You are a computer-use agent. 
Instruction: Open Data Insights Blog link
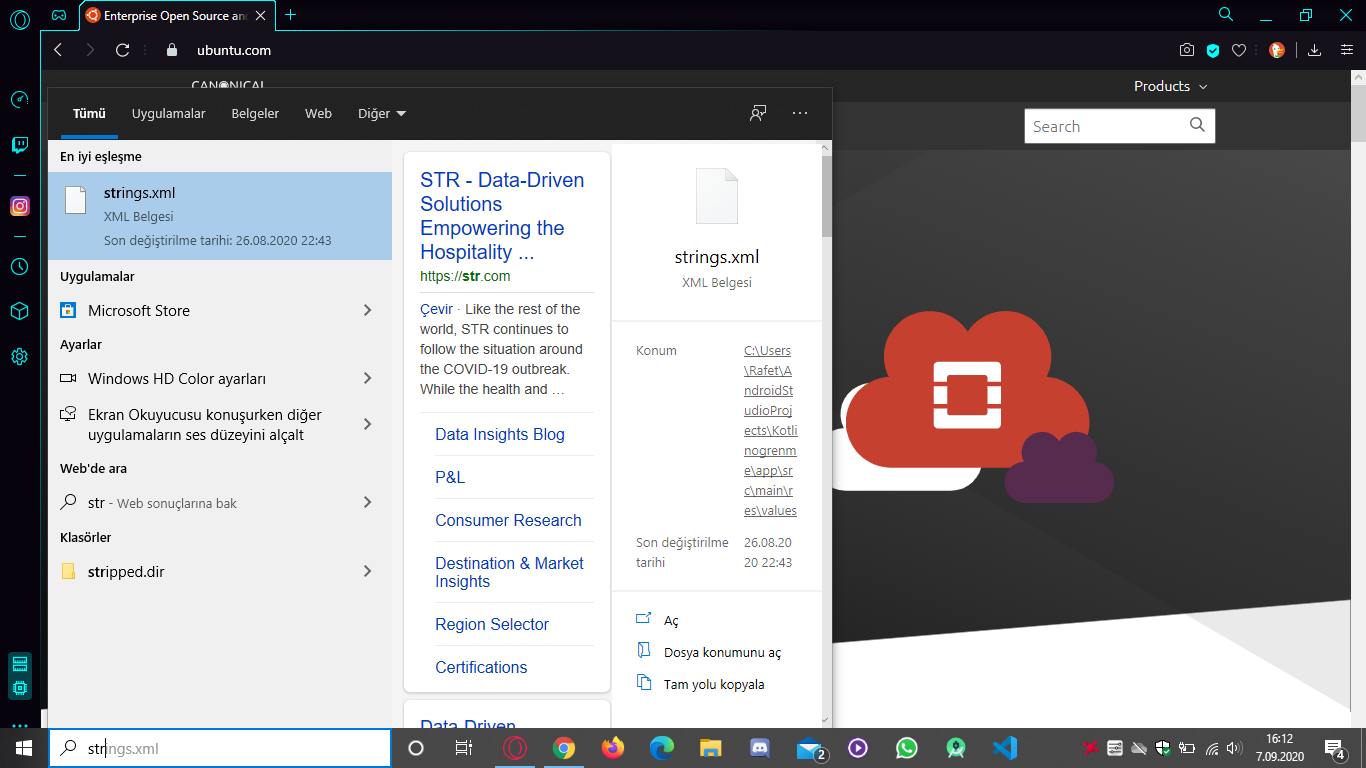tap(500, 434)
